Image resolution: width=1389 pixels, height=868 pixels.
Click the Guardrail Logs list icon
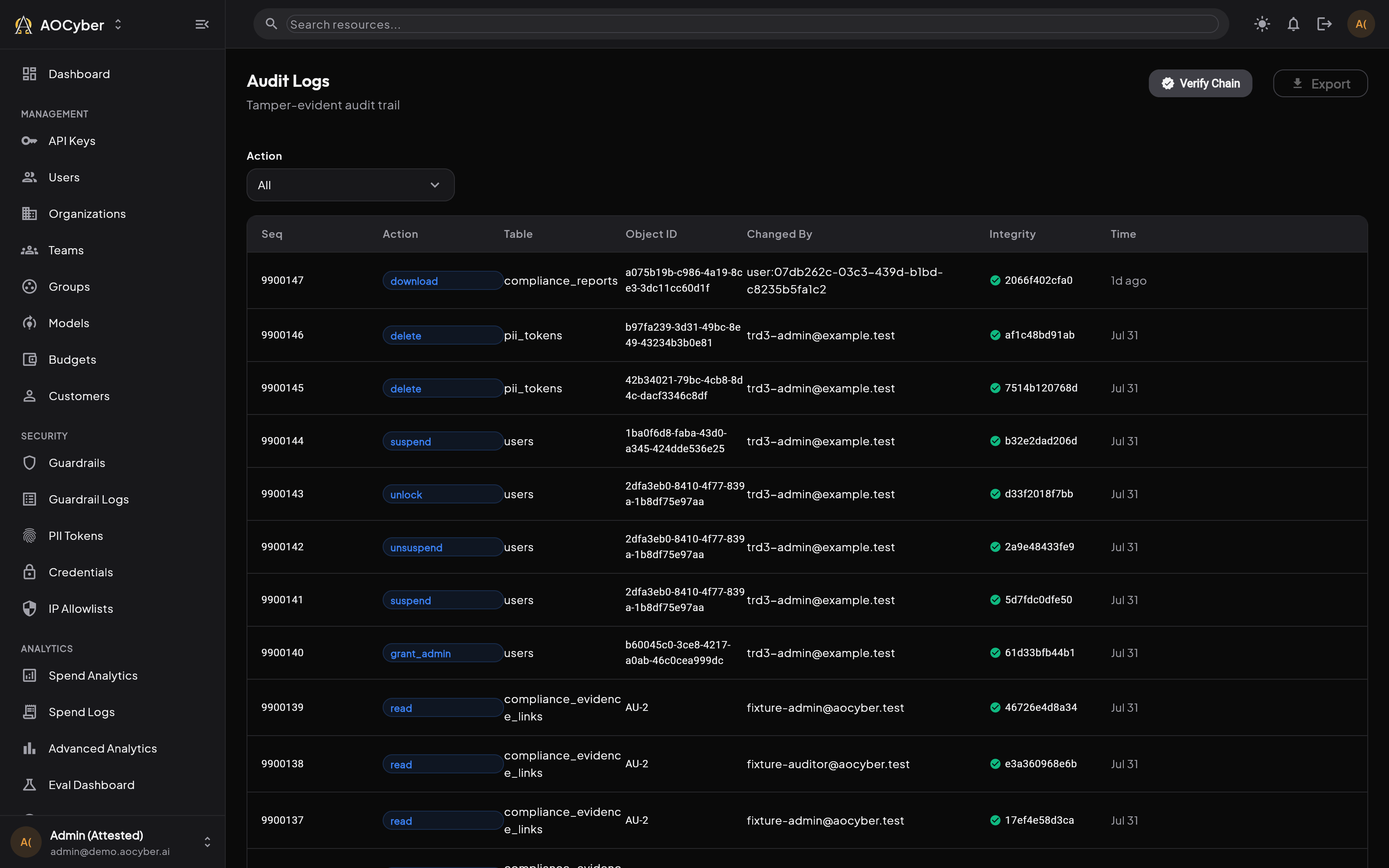pyautogui.click(x=29, y=500)
